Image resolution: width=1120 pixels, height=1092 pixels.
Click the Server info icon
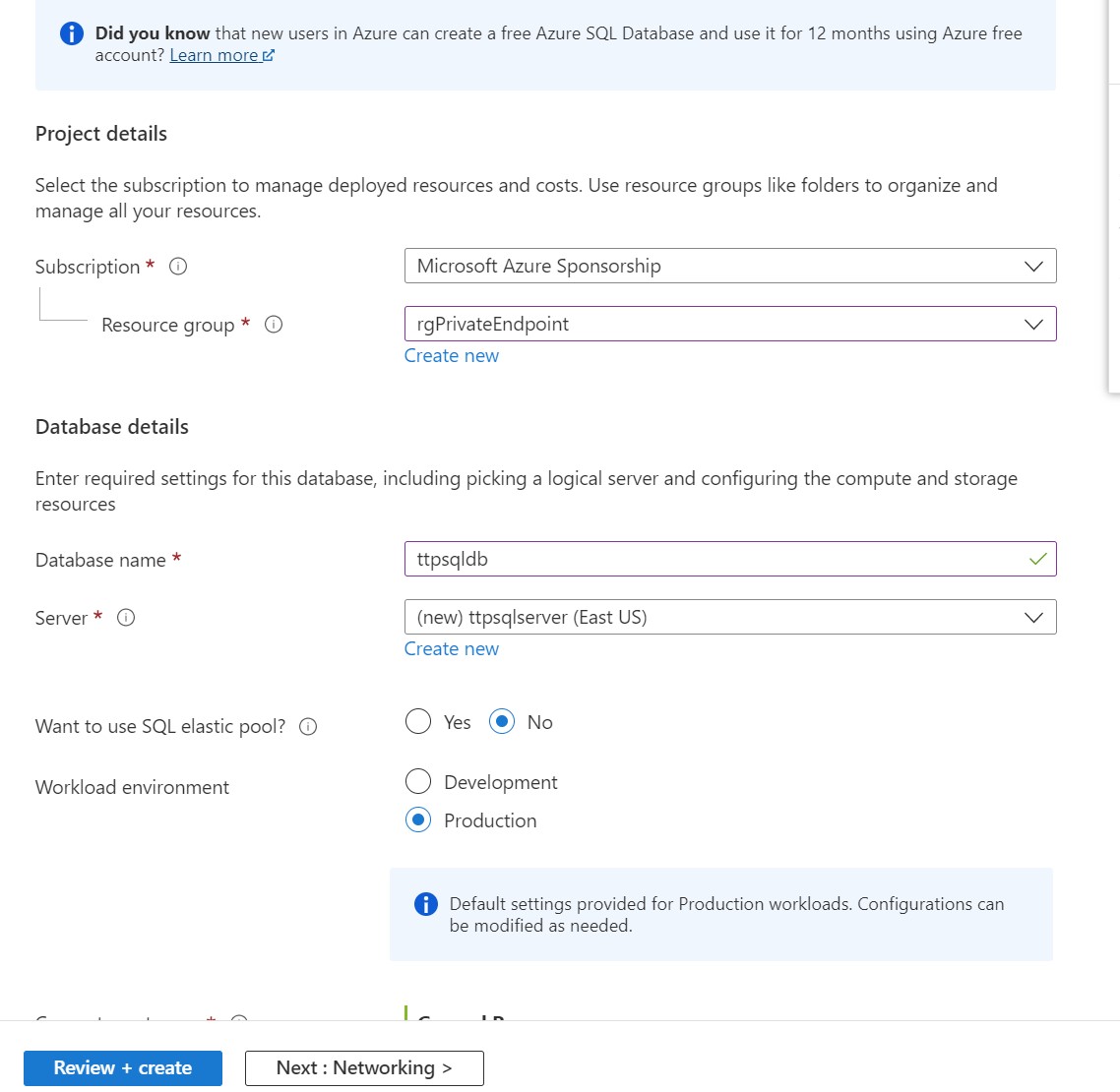point(126,618)
